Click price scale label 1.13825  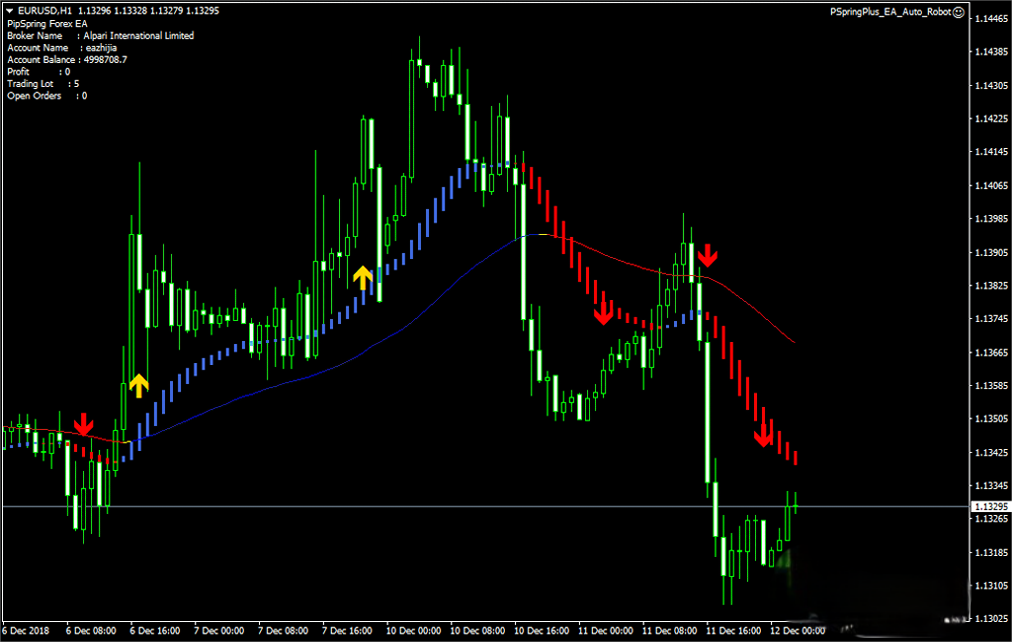991,285
